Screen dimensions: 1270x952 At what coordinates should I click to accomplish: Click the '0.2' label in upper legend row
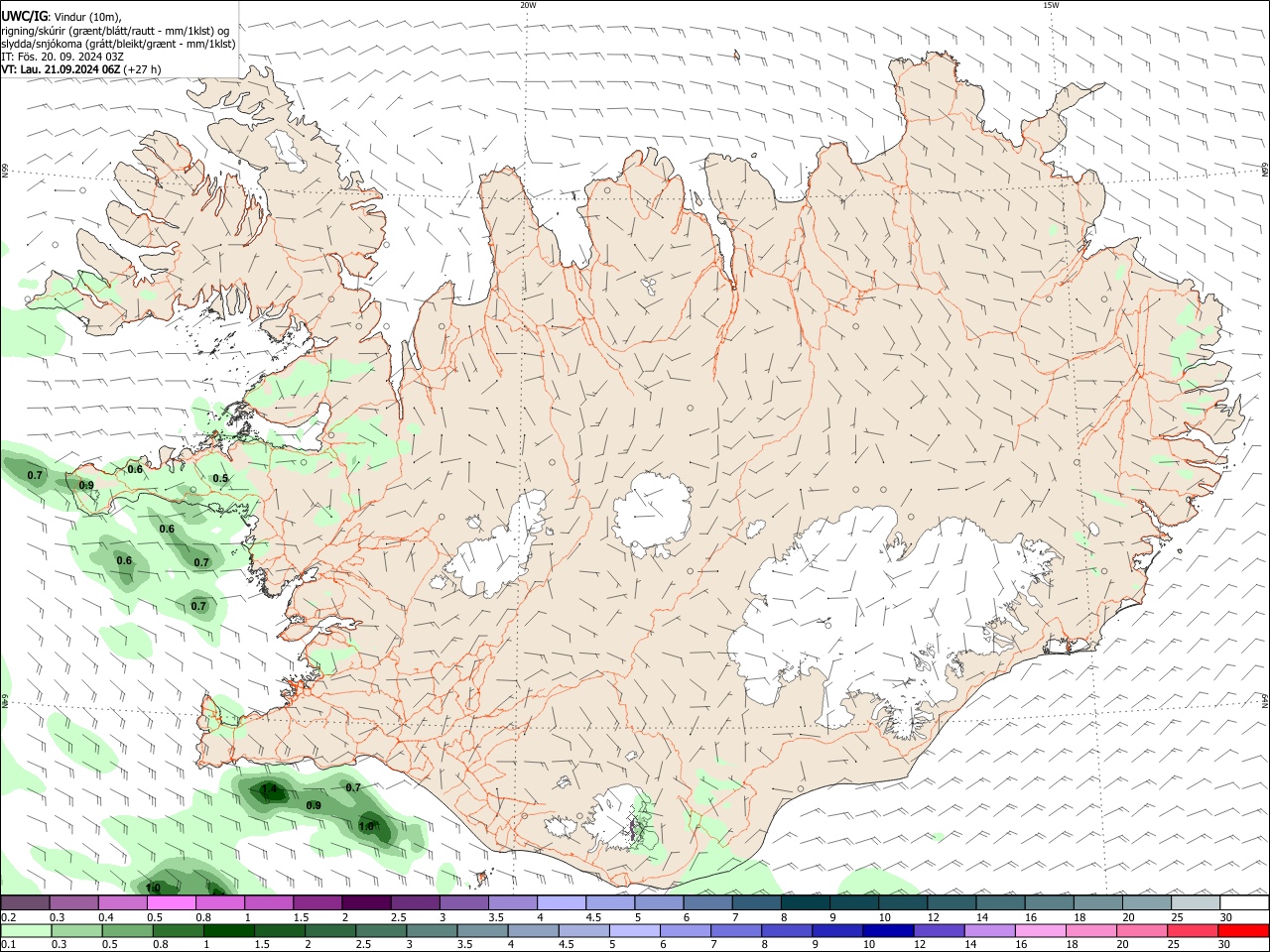coord(9,917)
